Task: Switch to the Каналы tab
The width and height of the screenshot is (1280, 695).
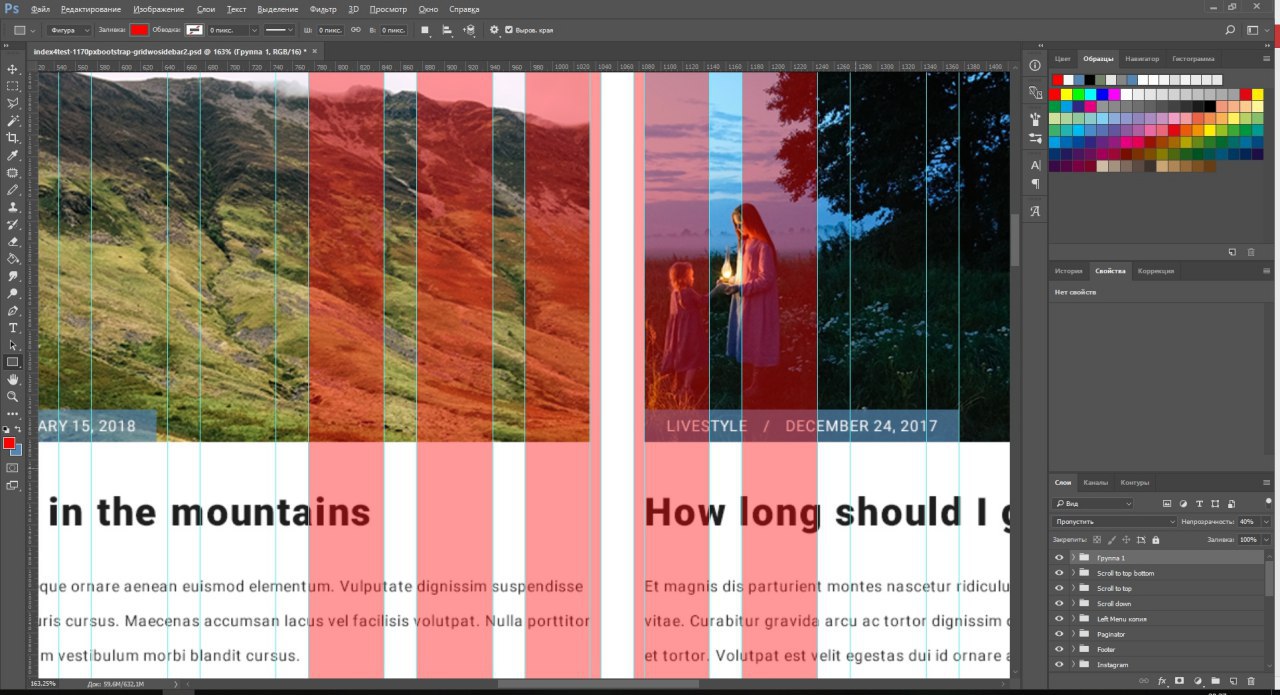Action: coord(1096,482)
